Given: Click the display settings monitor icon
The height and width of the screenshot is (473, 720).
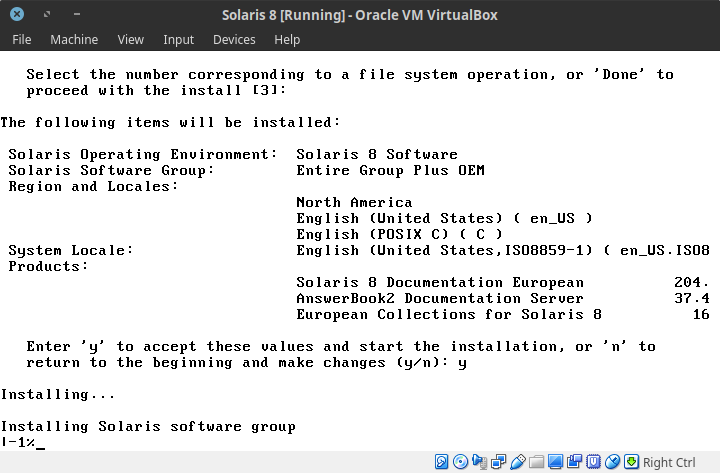Looking at the screenshot, I should point(555,462).
